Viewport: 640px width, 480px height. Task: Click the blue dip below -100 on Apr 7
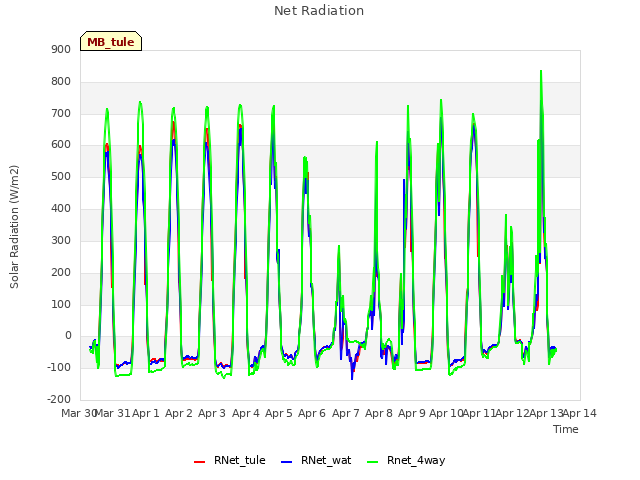tap(352, 378)
